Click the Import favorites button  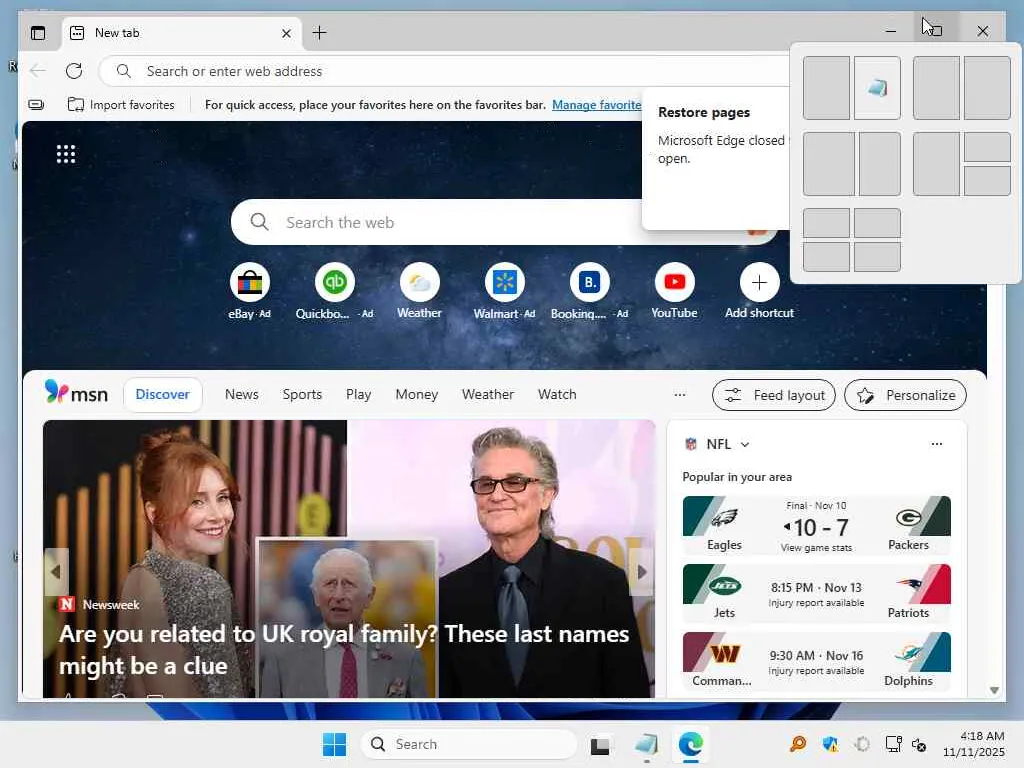tap(121, 104)
